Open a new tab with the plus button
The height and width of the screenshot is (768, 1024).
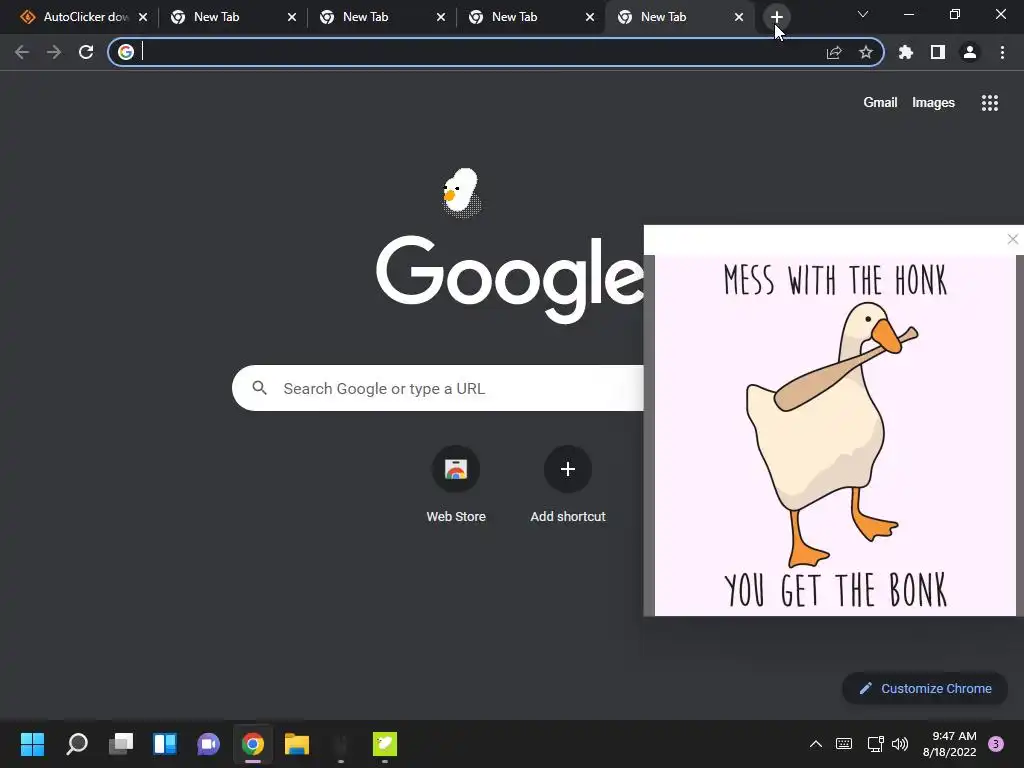pyautogui.click(x=776, y=17)
